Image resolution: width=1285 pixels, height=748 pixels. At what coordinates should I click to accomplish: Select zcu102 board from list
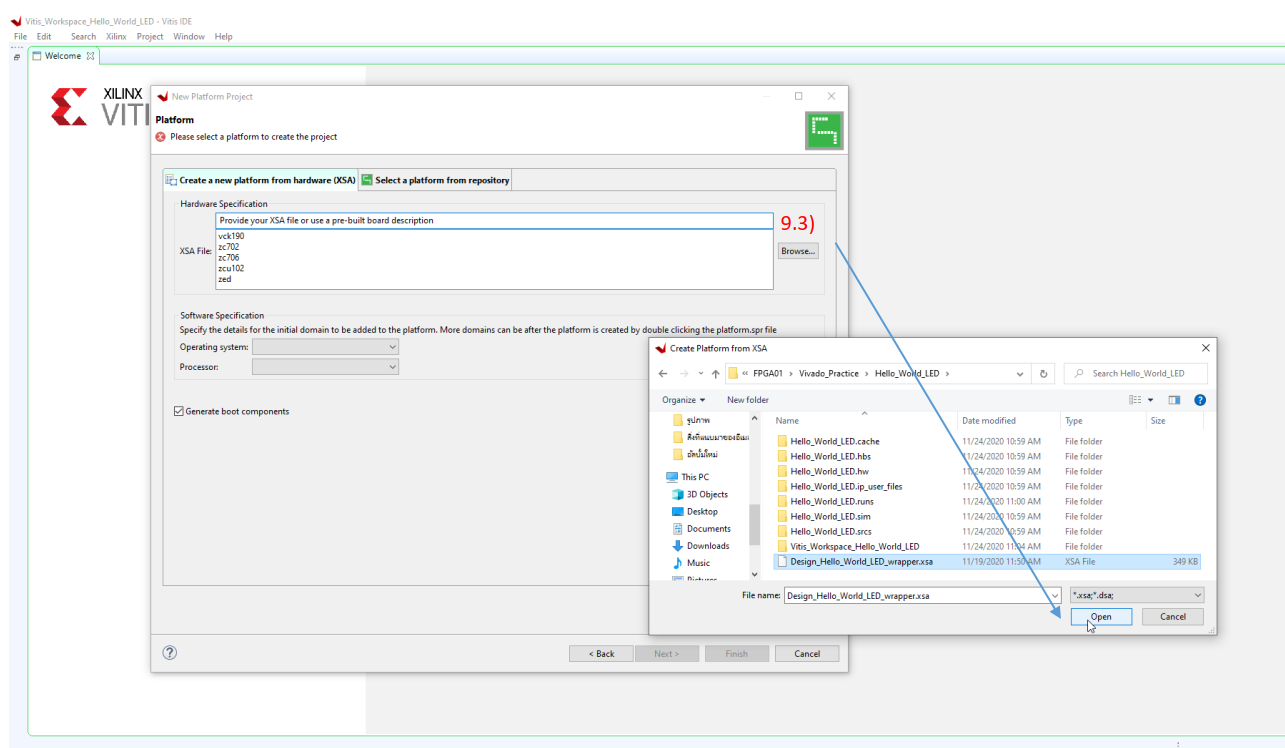pyautogui.click(x=231, y=268)
